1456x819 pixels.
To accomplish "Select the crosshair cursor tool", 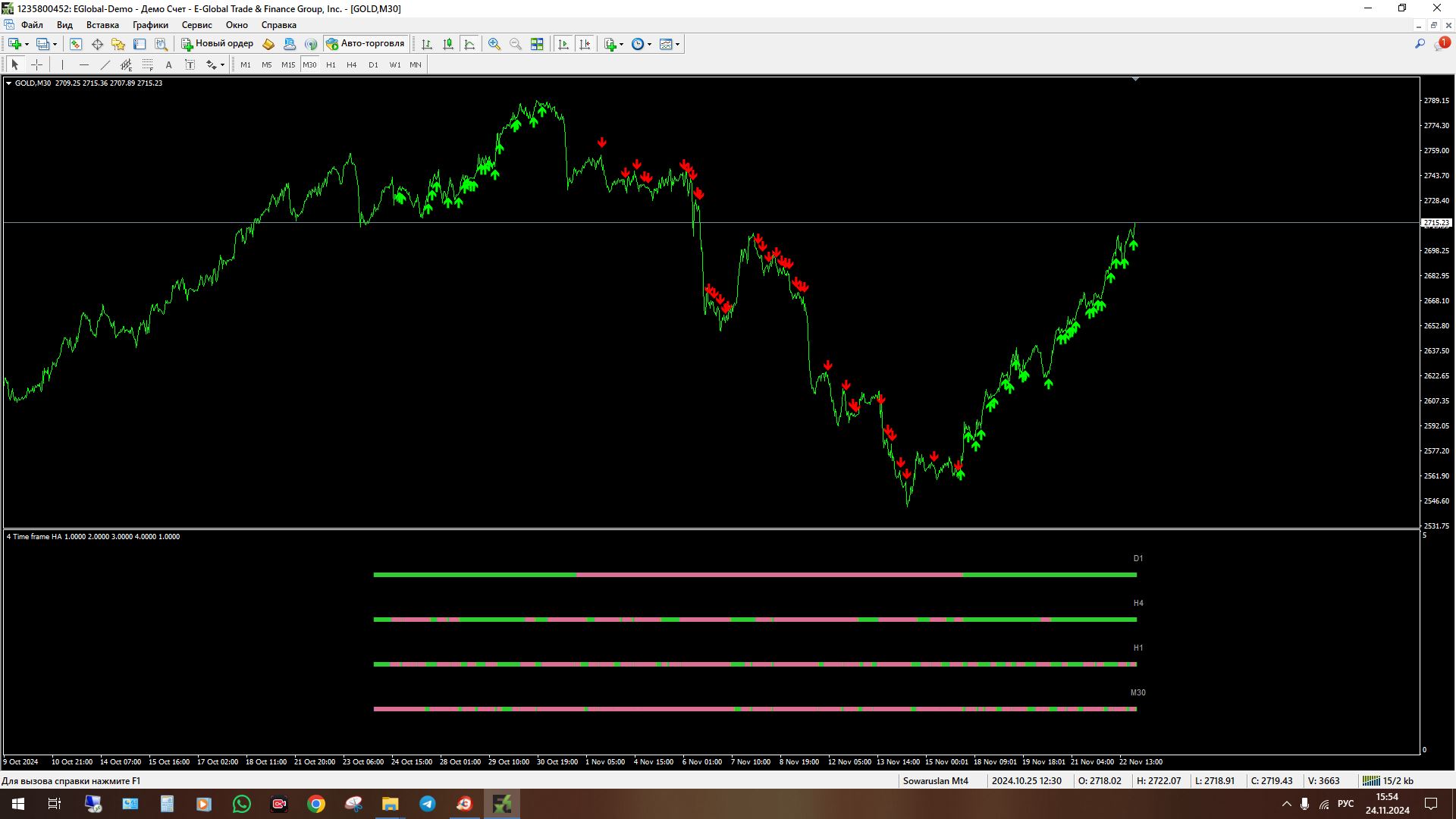I will click(36, 64).
